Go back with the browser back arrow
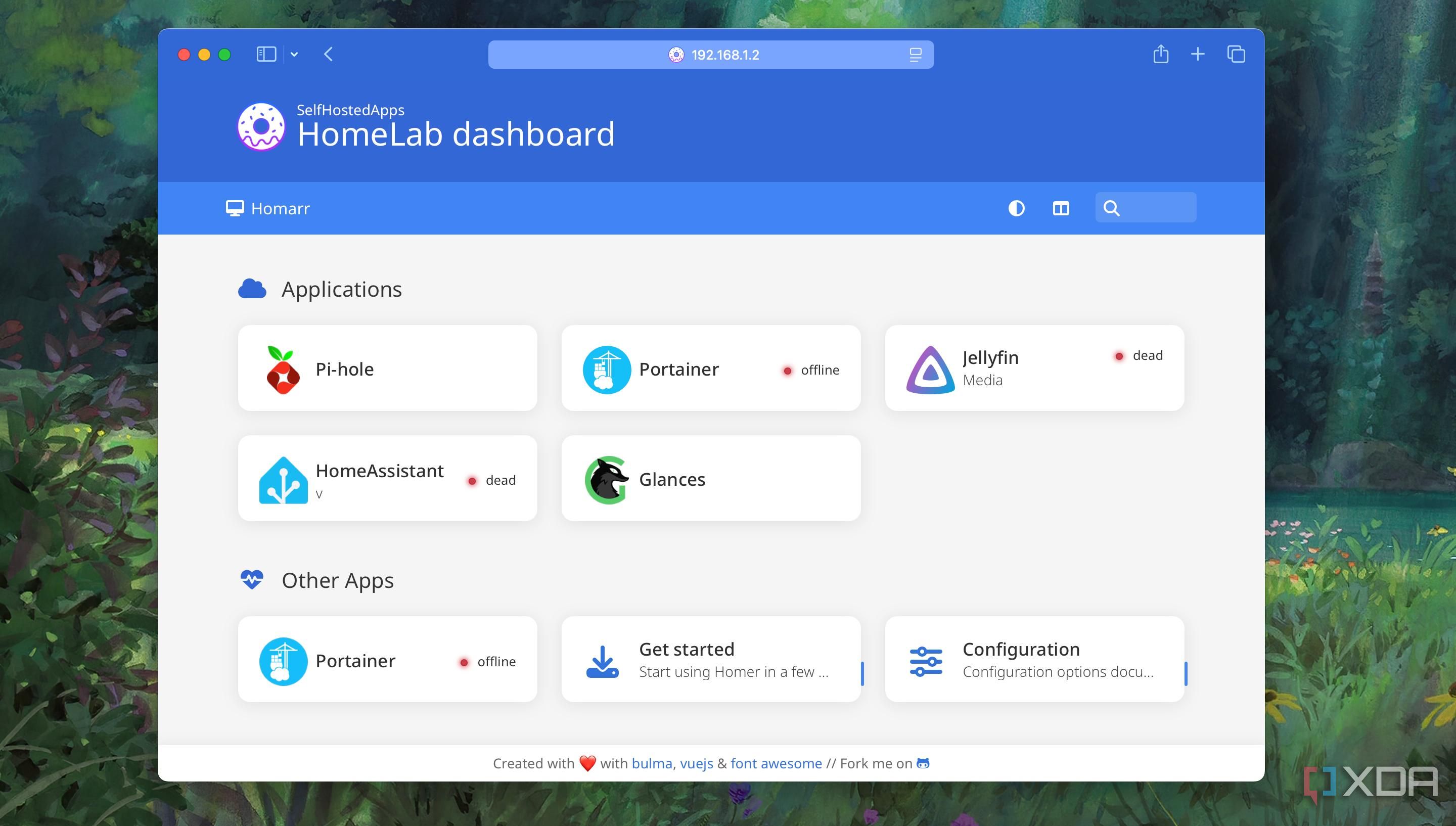This screenshot has width=1456, height=826. point(329,55)
